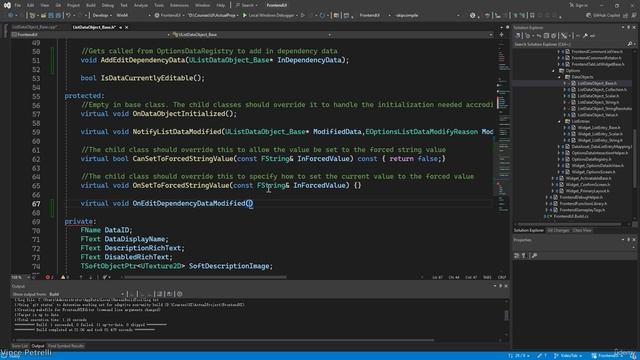This screenshot has height=360, width=640.
Task: Switch to Class View tab
Action: [582, 231]
